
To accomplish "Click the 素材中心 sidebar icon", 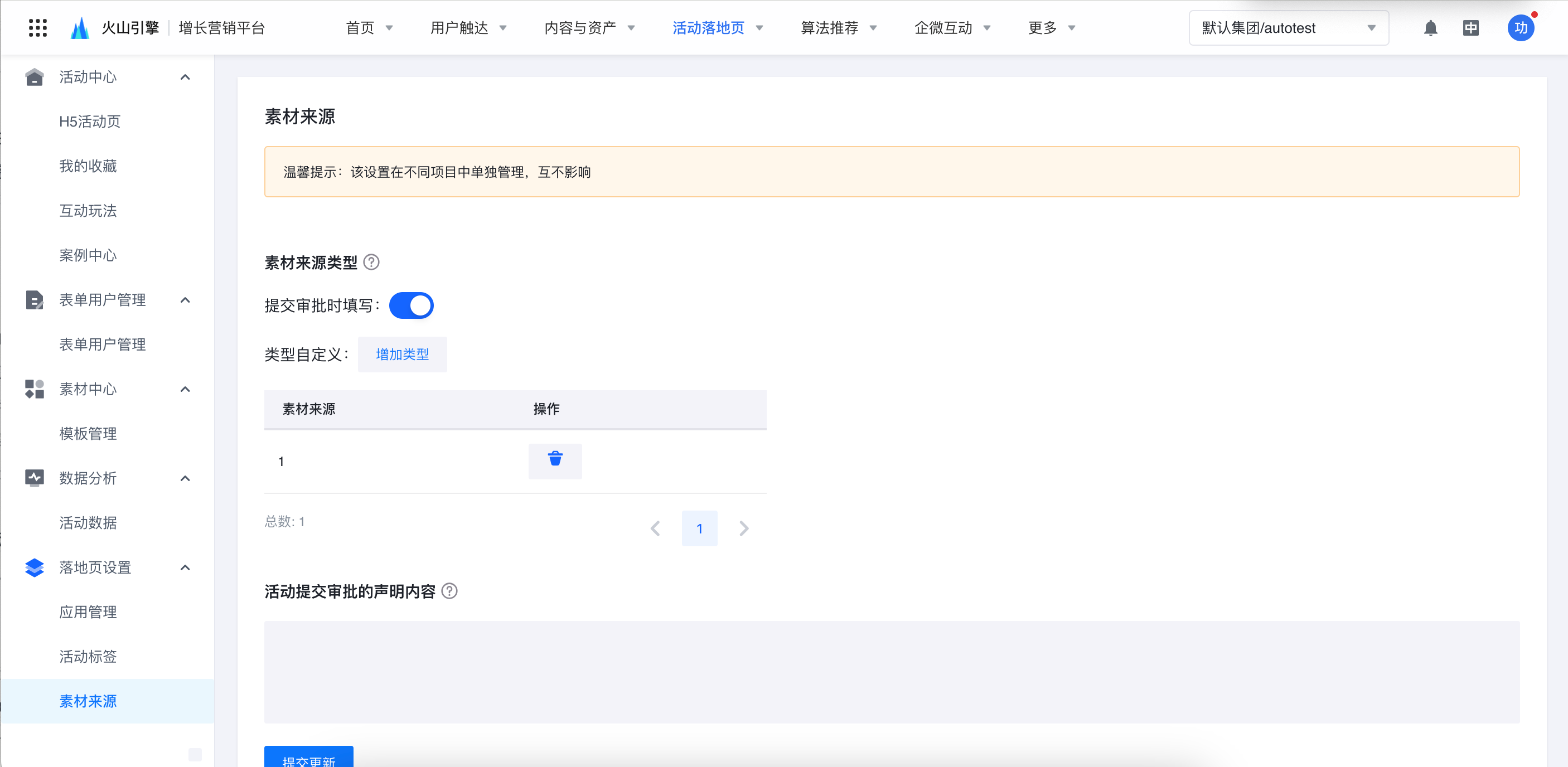I will pos(35,389).
